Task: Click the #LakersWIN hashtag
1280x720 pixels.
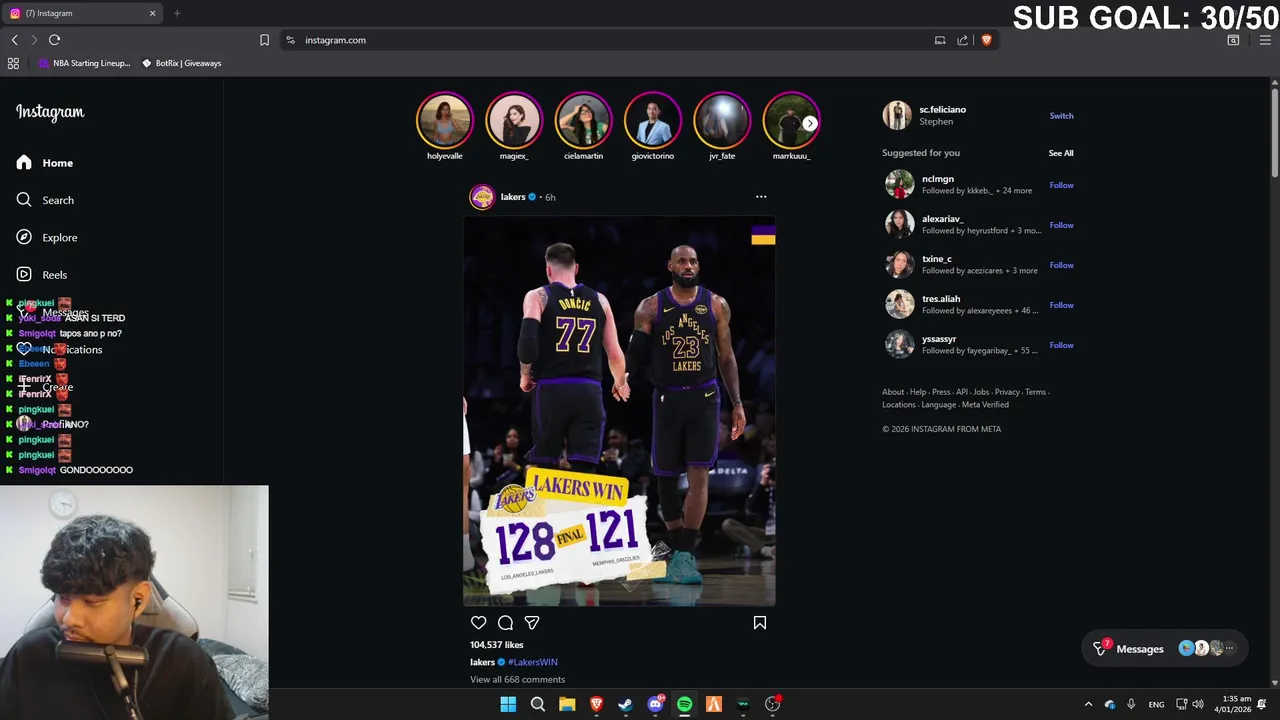Action: point(532,662)
